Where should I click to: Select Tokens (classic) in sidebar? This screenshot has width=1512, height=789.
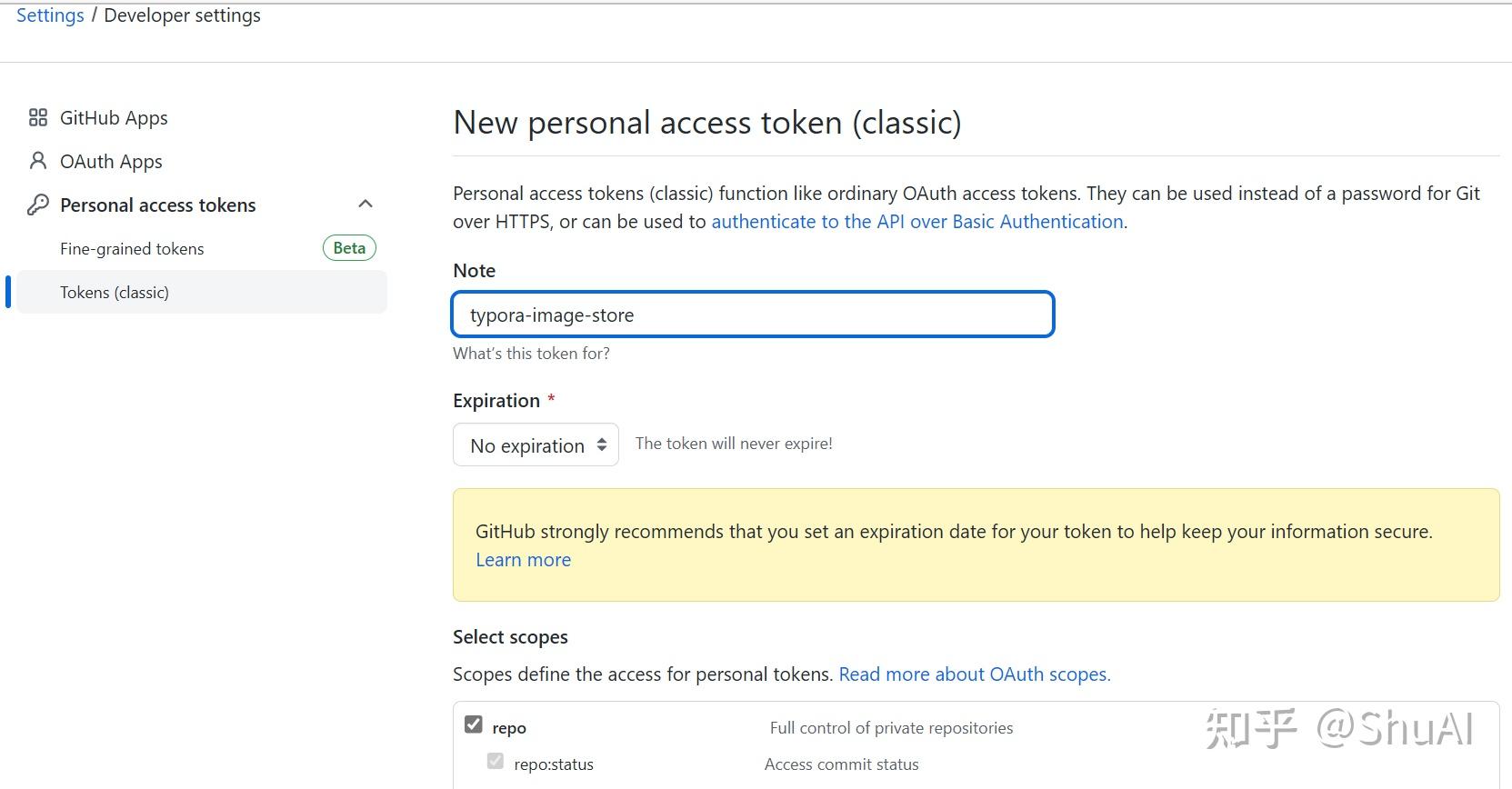click(x=115, y=293)
